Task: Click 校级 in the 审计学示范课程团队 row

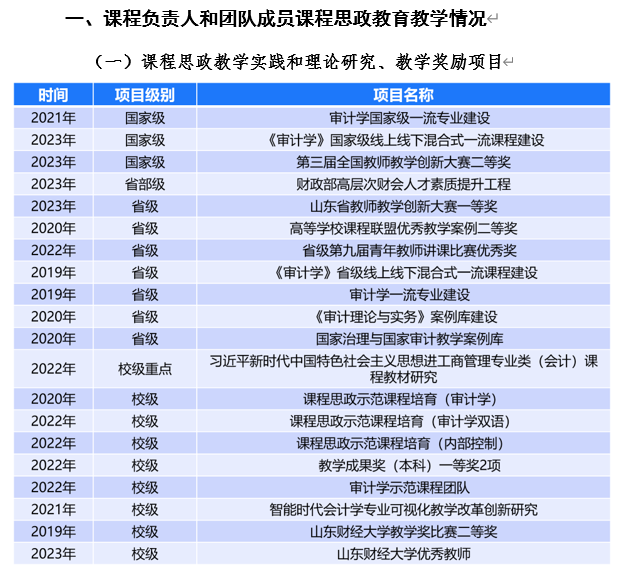Action: [144, 487]
